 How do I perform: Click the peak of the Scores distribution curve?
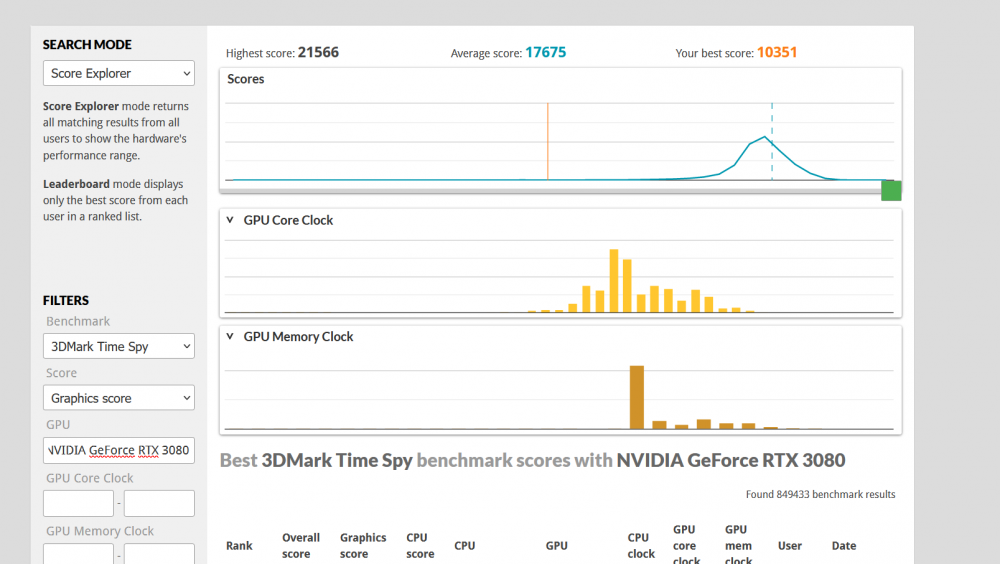765,137
